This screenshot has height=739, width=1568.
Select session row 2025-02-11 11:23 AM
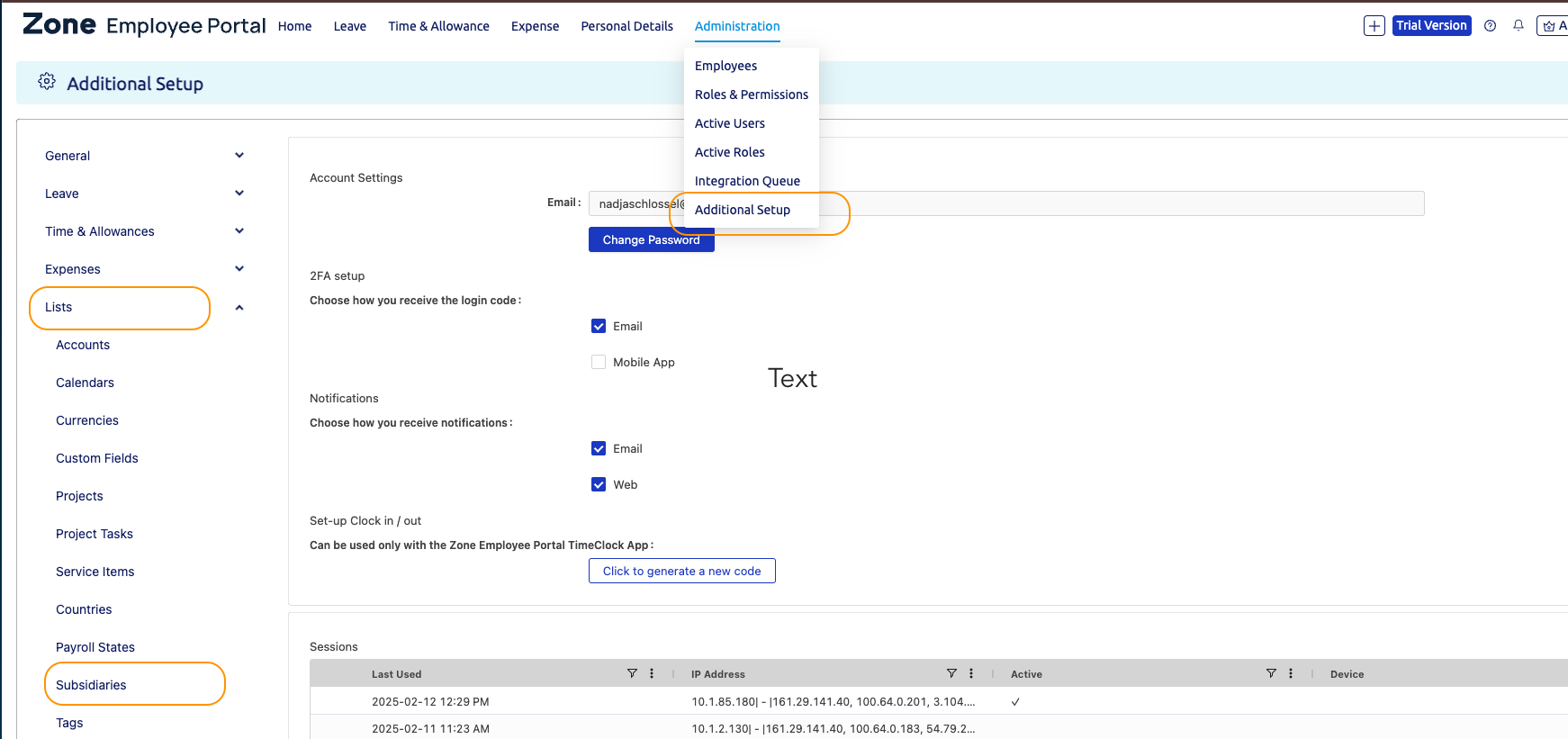[939, 728]
